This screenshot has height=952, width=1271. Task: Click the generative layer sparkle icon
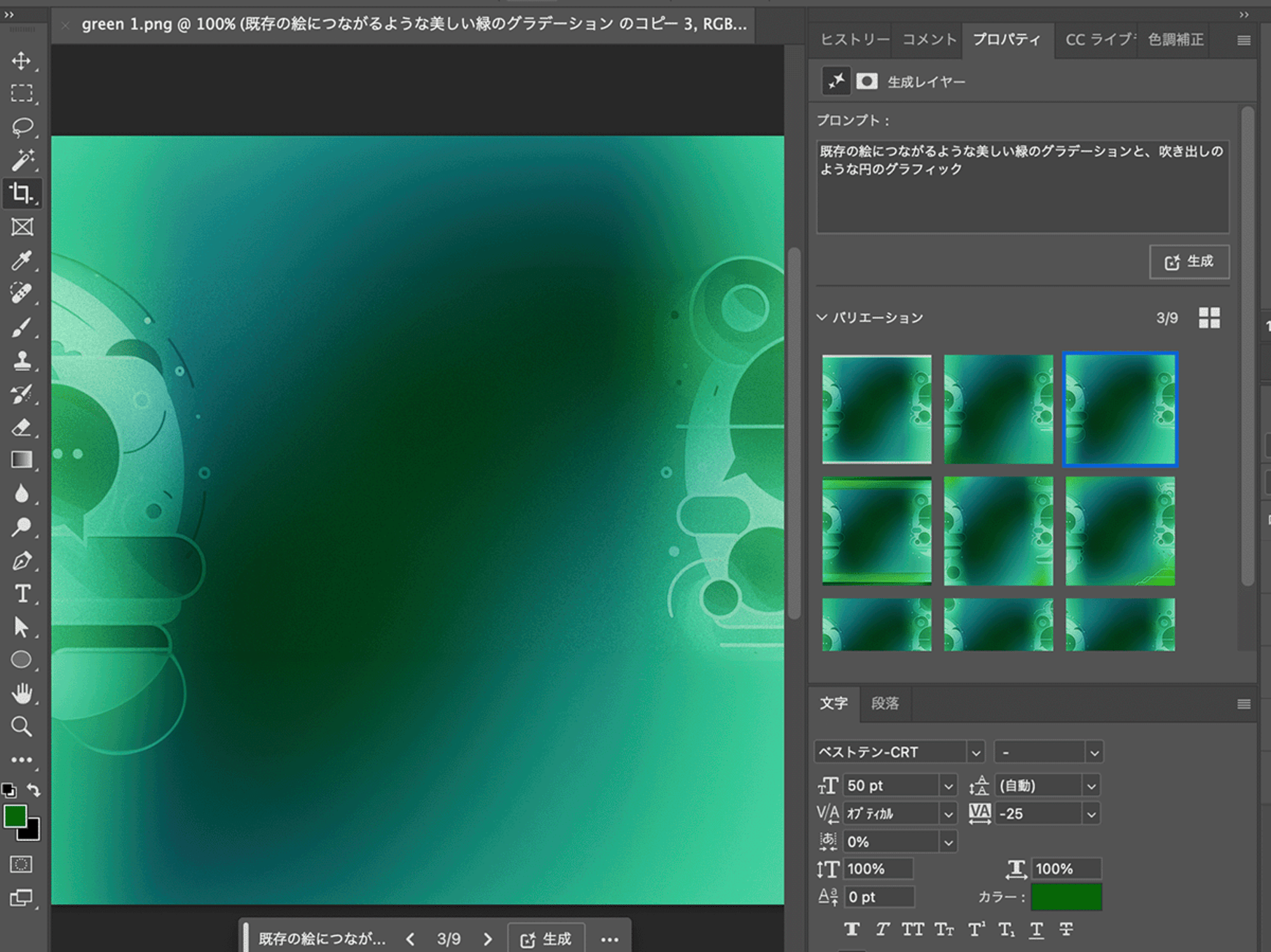click(836, 81)
